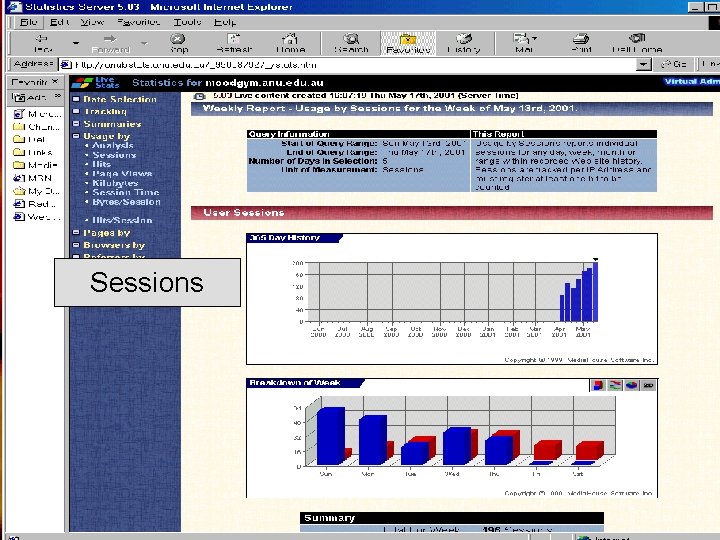Open the Forward button history dropdown

[144, 43]
